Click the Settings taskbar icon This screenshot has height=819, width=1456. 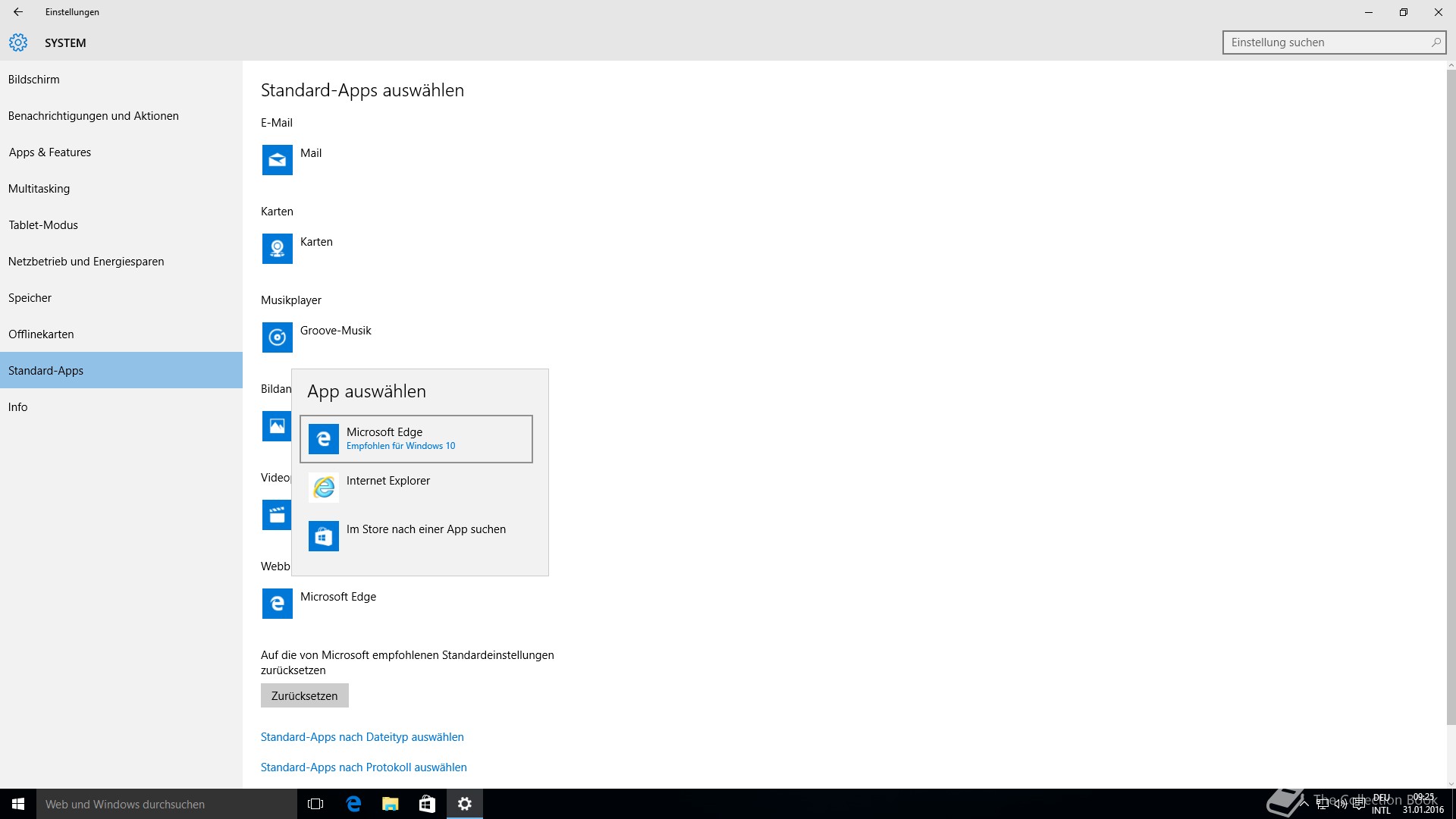click(x=465, y=804)
